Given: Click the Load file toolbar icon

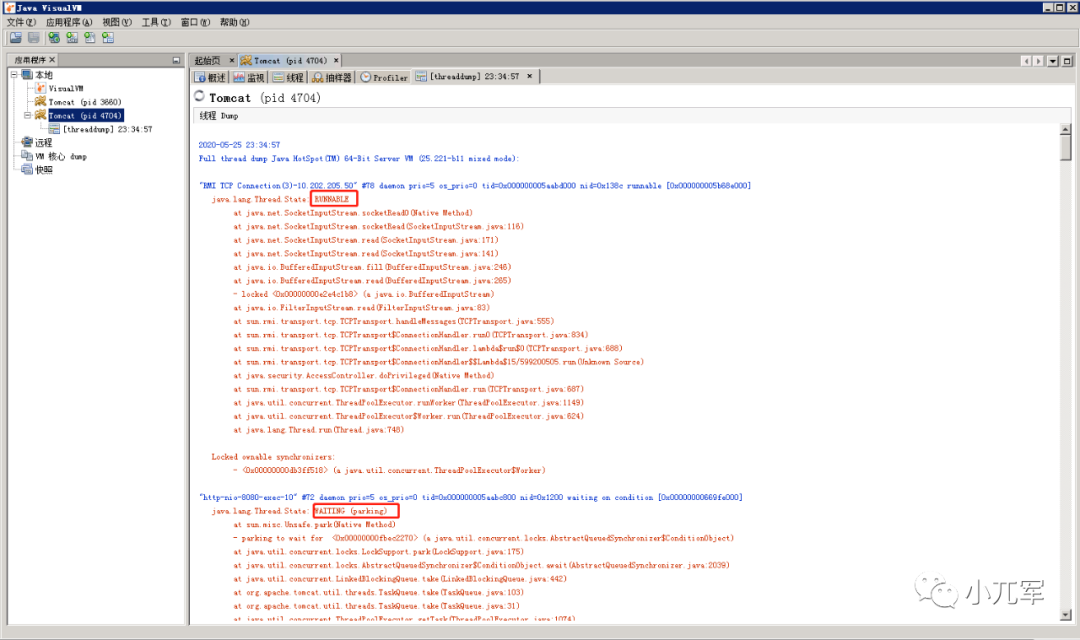Looking at the screenshot, I should [15, 38].
